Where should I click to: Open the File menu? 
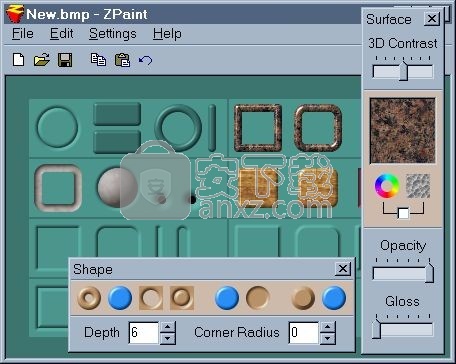pyautogui.click(x=23, y=34)
